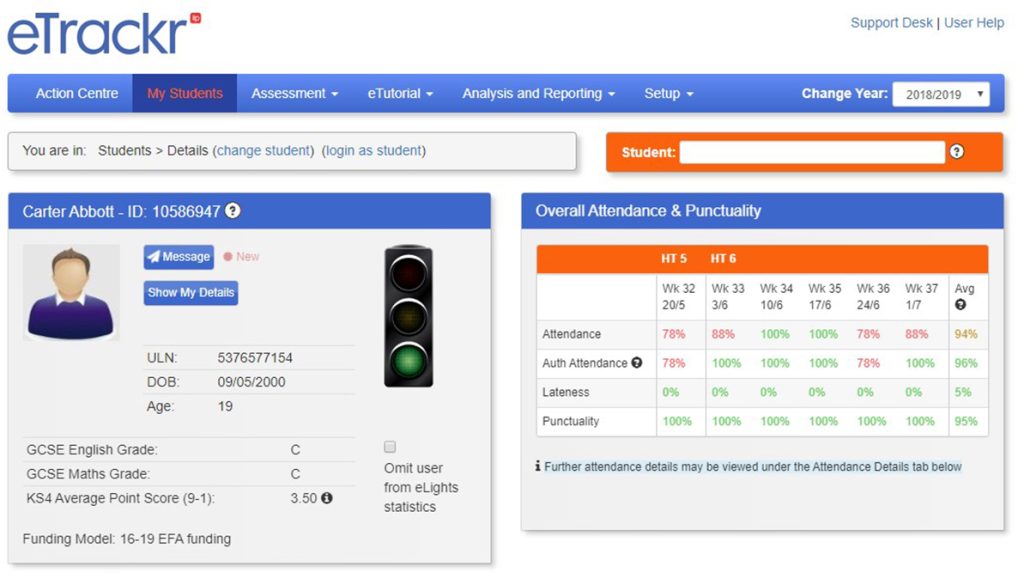Screen dimensions: 1024x579
Task: Open the Setup dropdown menu
Action: click(x=668, y=94)
